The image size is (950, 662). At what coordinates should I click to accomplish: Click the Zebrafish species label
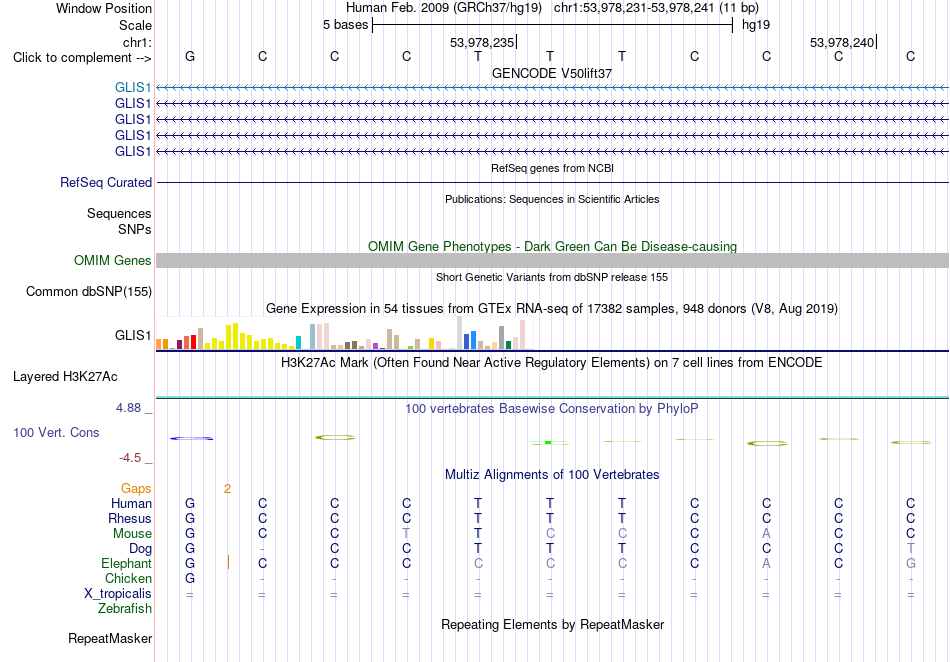[125, 608]
